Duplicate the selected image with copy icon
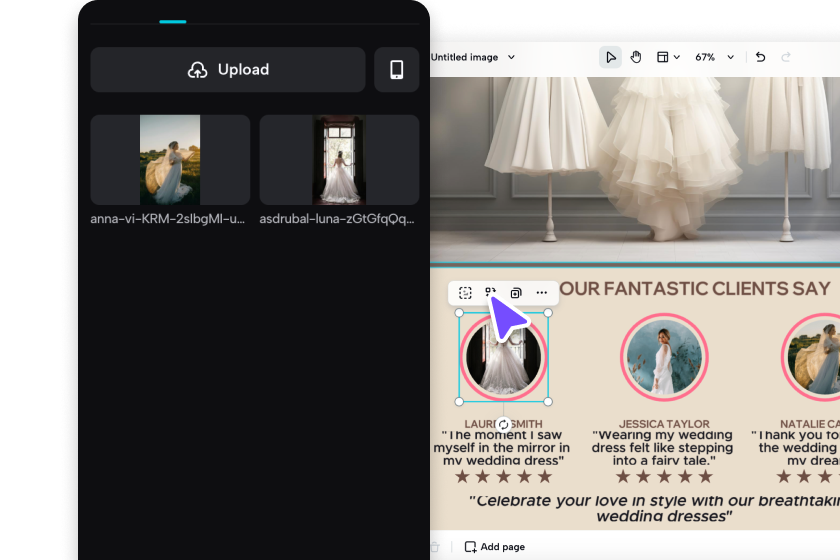The width and height of the screenshot is (840, 560). [516, 293]
